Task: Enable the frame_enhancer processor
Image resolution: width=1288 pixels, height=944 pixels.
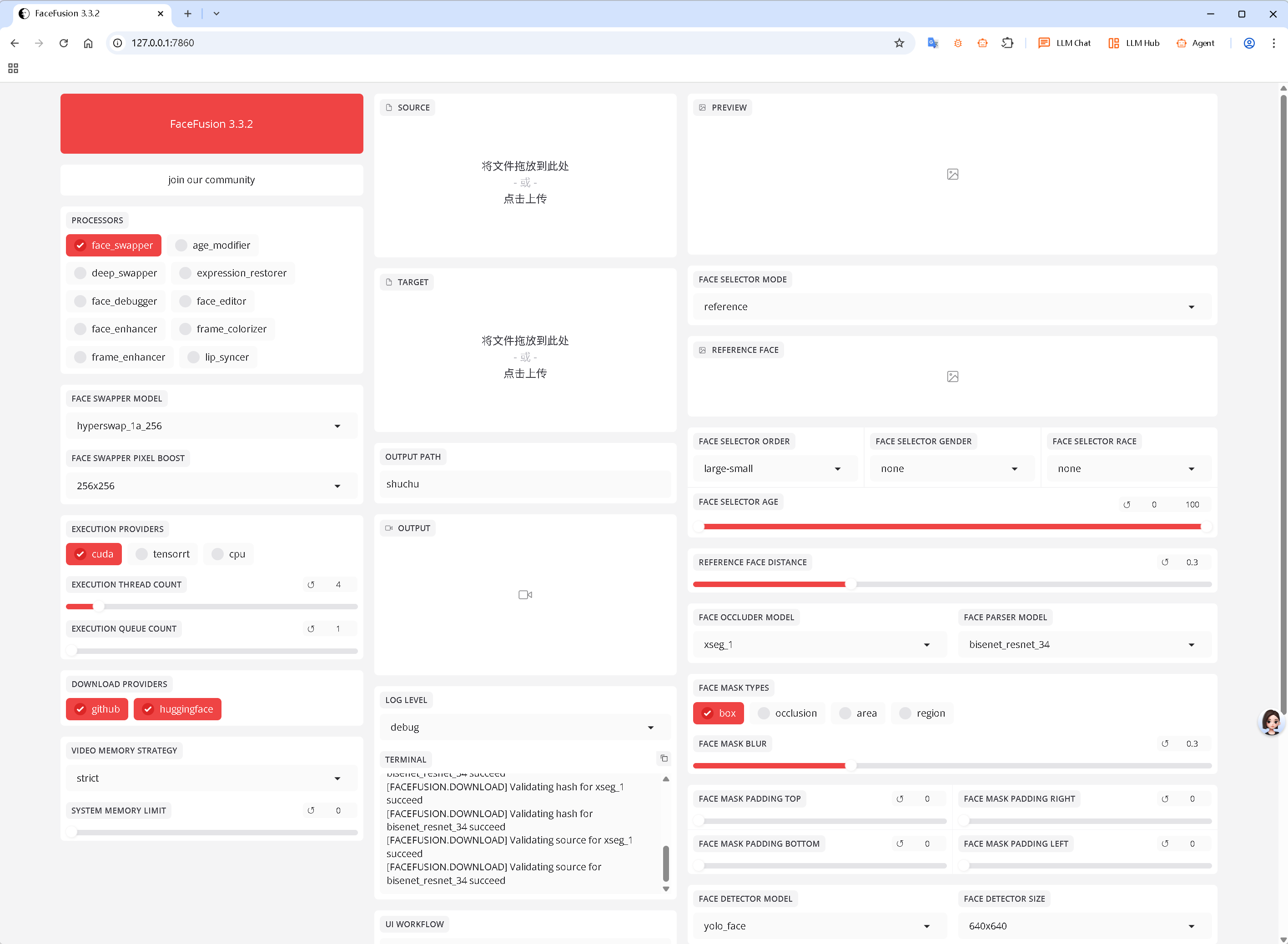Action: [x=120, y=357]
